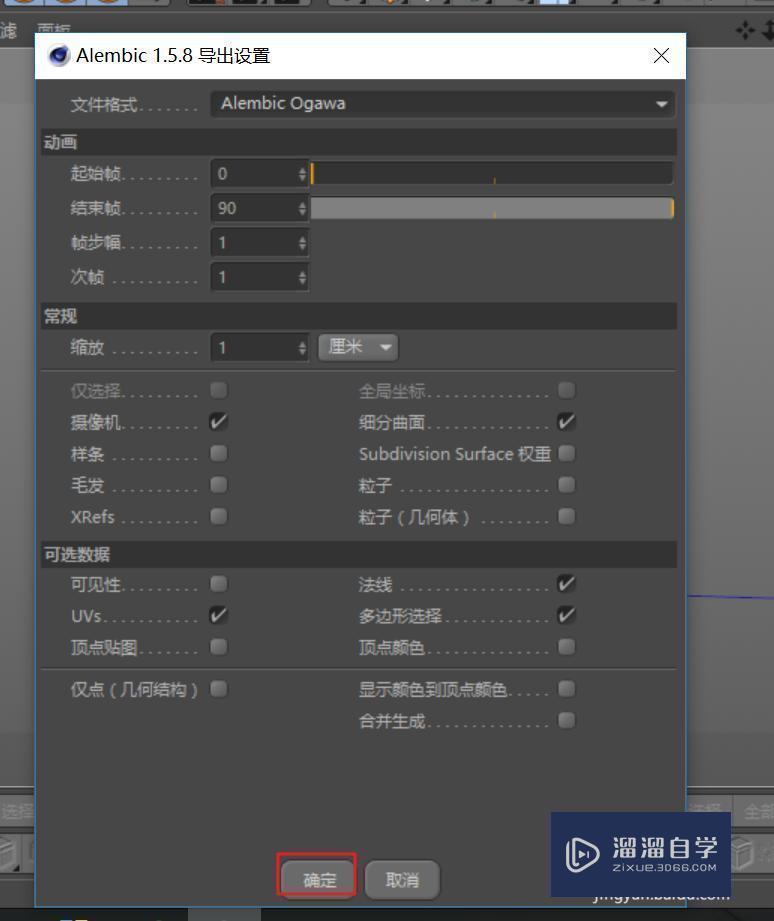Click the 次帧 input field
The image size is (774, 921).
(x=254, y=277)
